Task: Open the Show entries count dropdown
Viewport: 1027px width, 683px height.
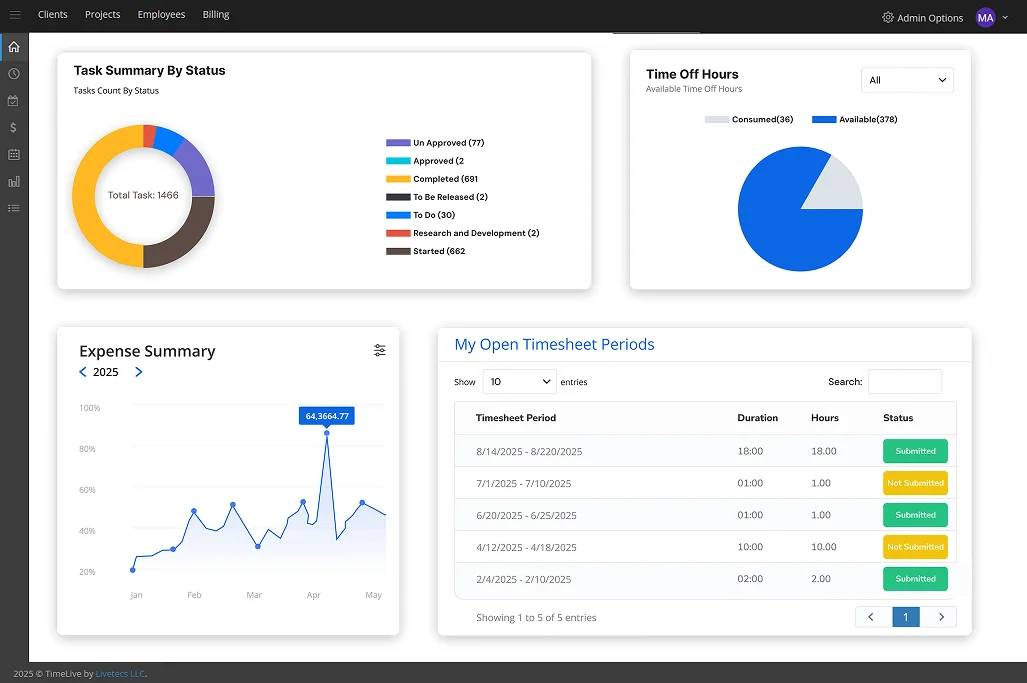Action: pyautogui.click(x=519, y=382)
